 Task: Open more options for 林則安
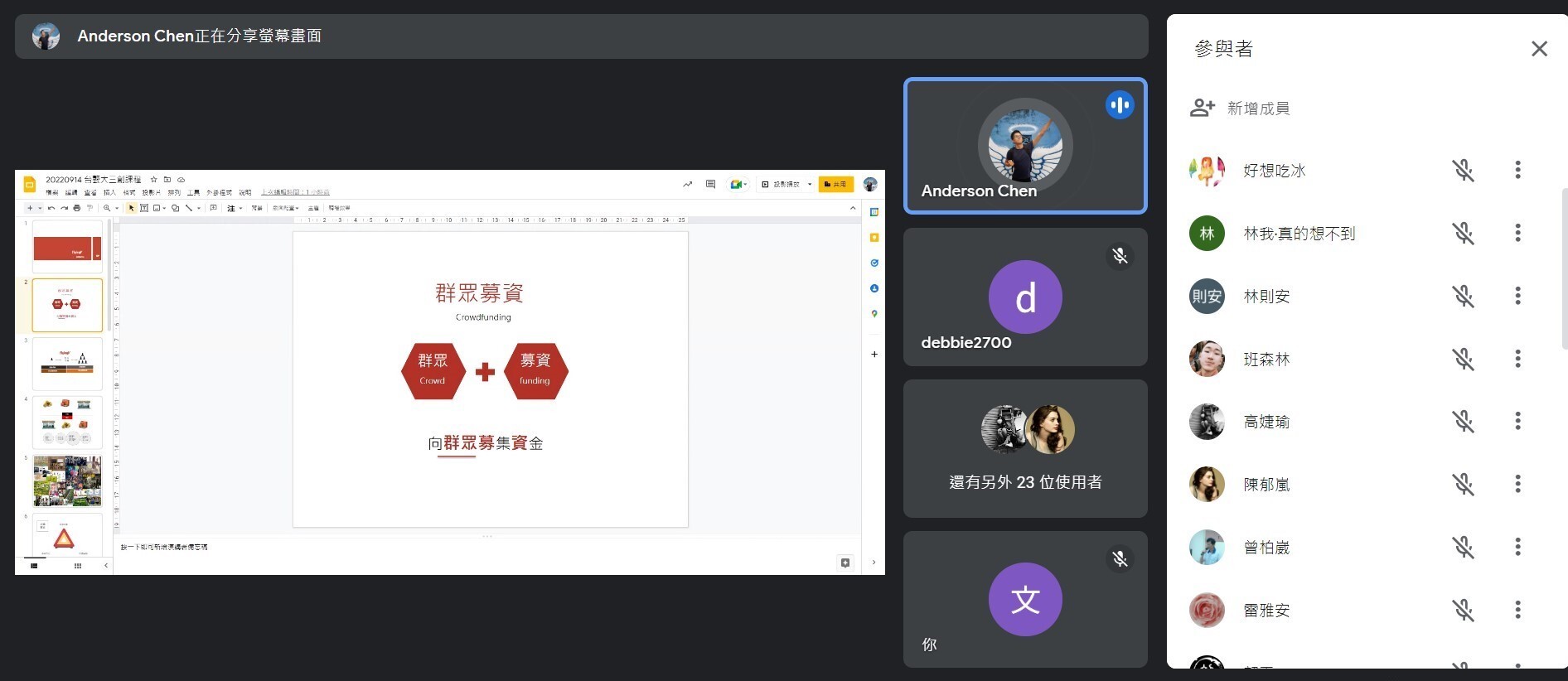[x=1517, y=296]
